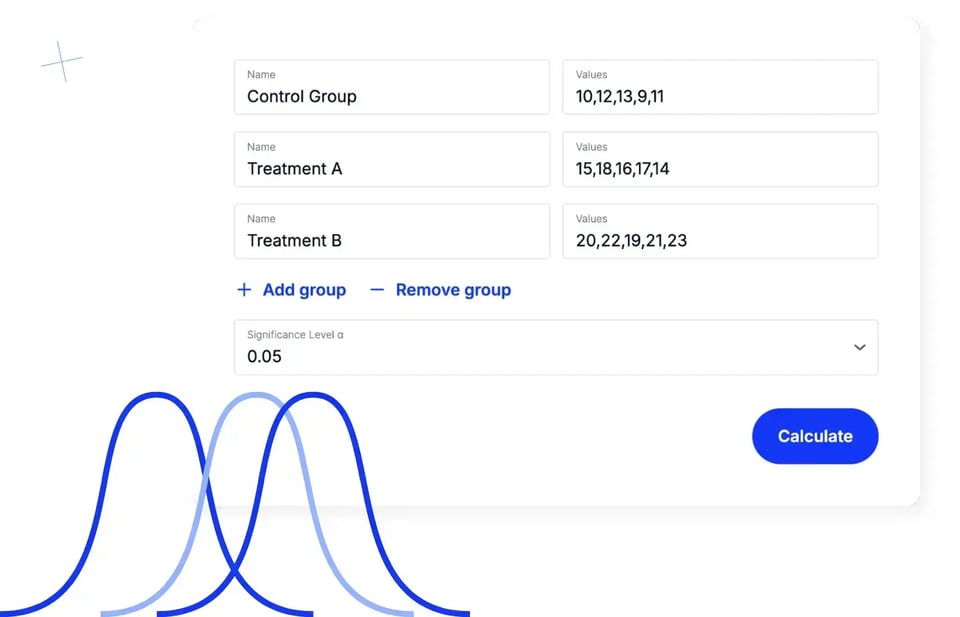This screenshot has width=960, height=617.
Task: Click the Values label above 20,22,19,21,23
Action: tap(591, 219)
